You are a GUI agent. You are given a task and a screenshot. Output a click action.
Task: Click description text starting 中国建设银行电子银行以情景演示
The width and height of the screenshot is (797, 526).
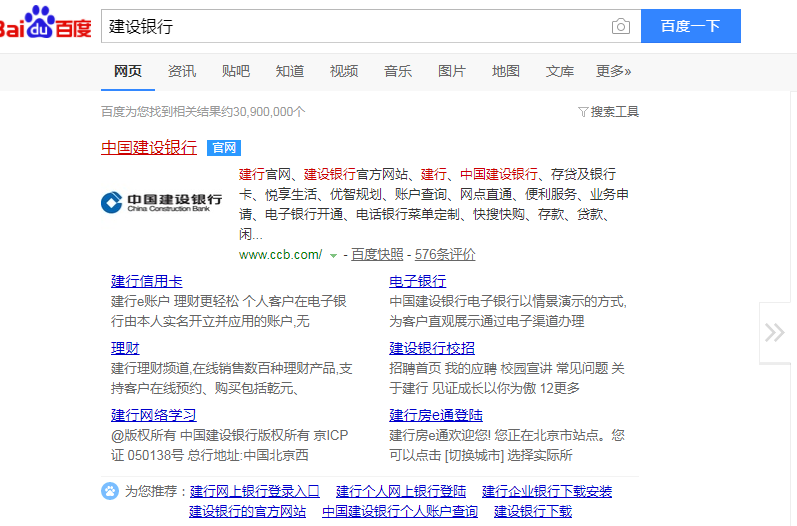pos(508,311)
